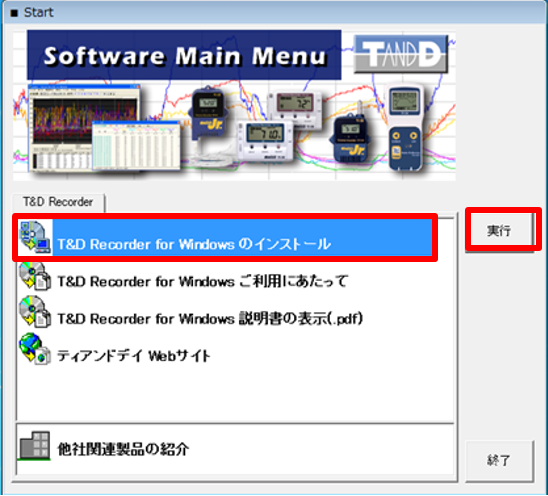548x496 pixels.
Task: Select T&D Recorder for Windows のインストール
Action: [225, 237]
